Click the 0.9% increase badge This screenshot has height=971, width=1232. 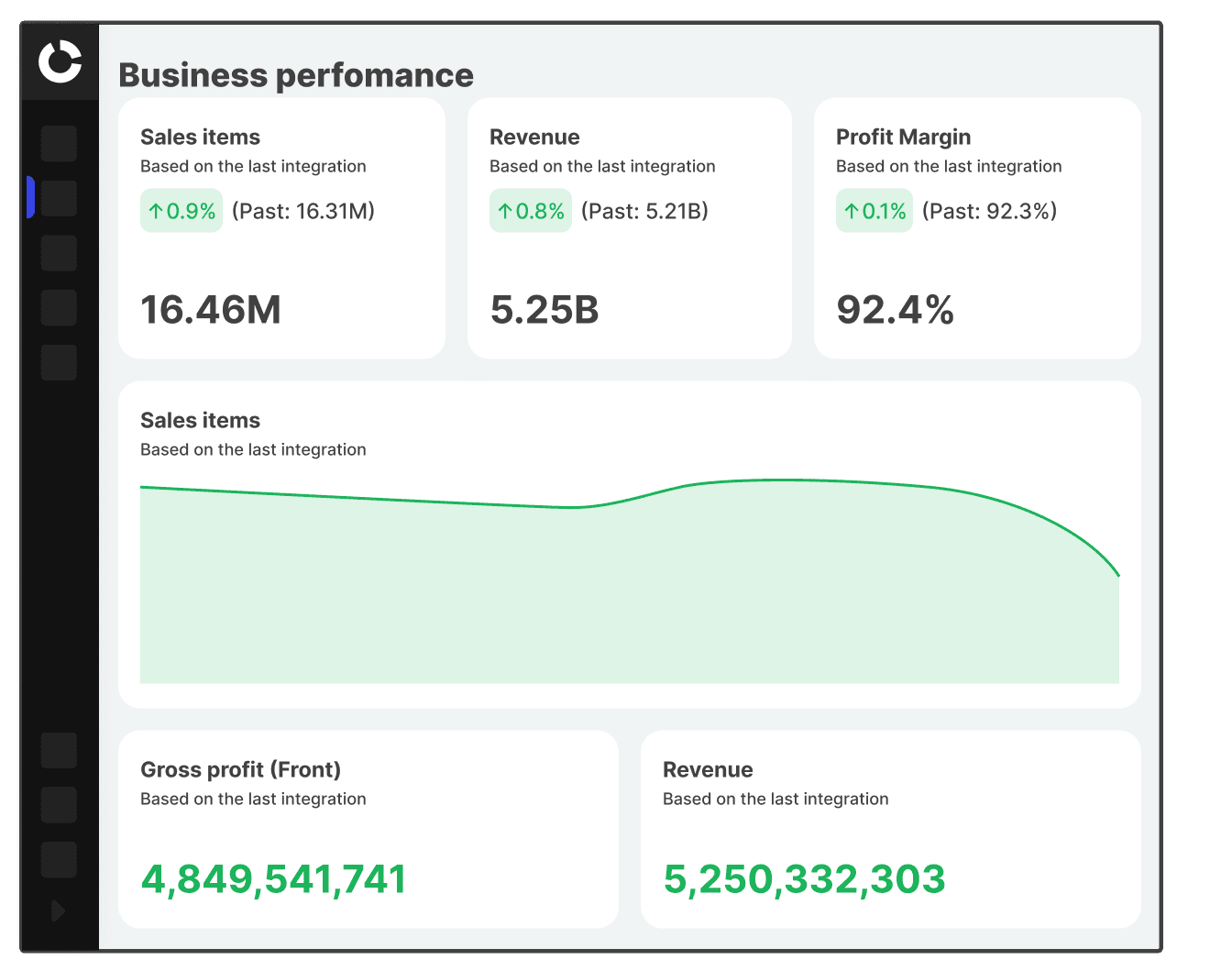[181, 211]
